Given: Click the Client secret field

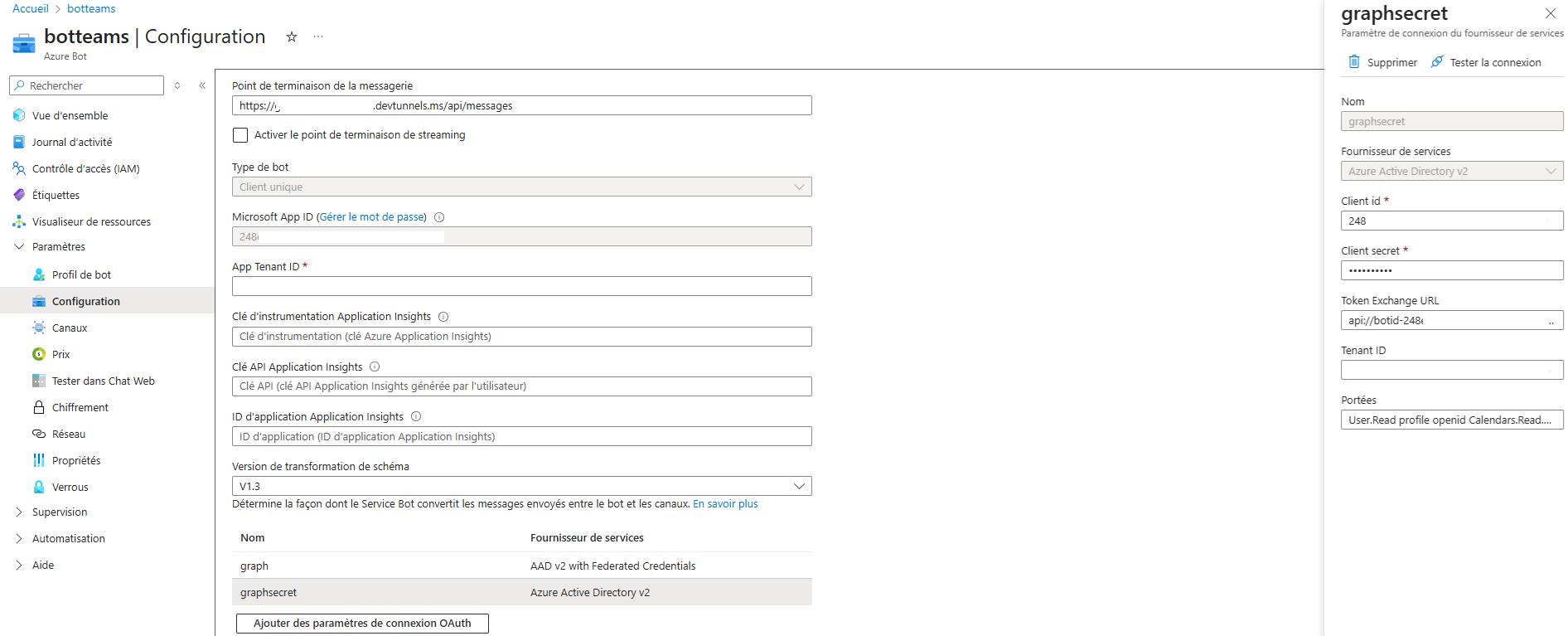Looking at the screenshot, I should tap(1452, 270).
